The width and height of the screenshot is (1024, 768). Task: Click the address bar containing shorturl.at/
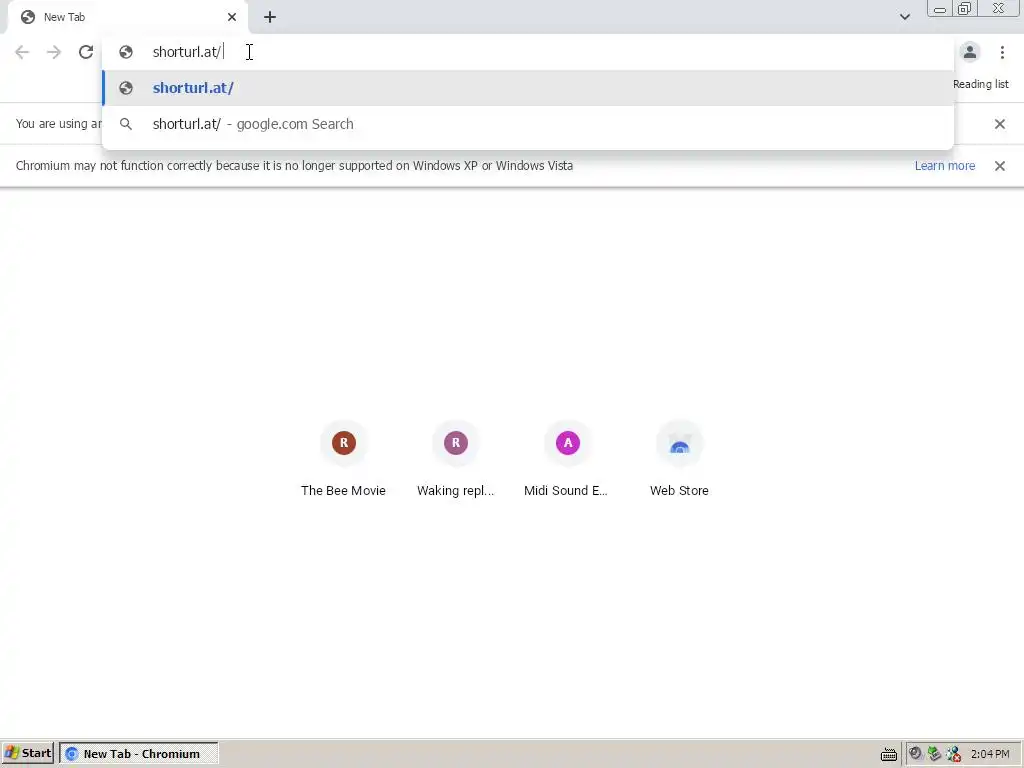click(x=528, y=52)
